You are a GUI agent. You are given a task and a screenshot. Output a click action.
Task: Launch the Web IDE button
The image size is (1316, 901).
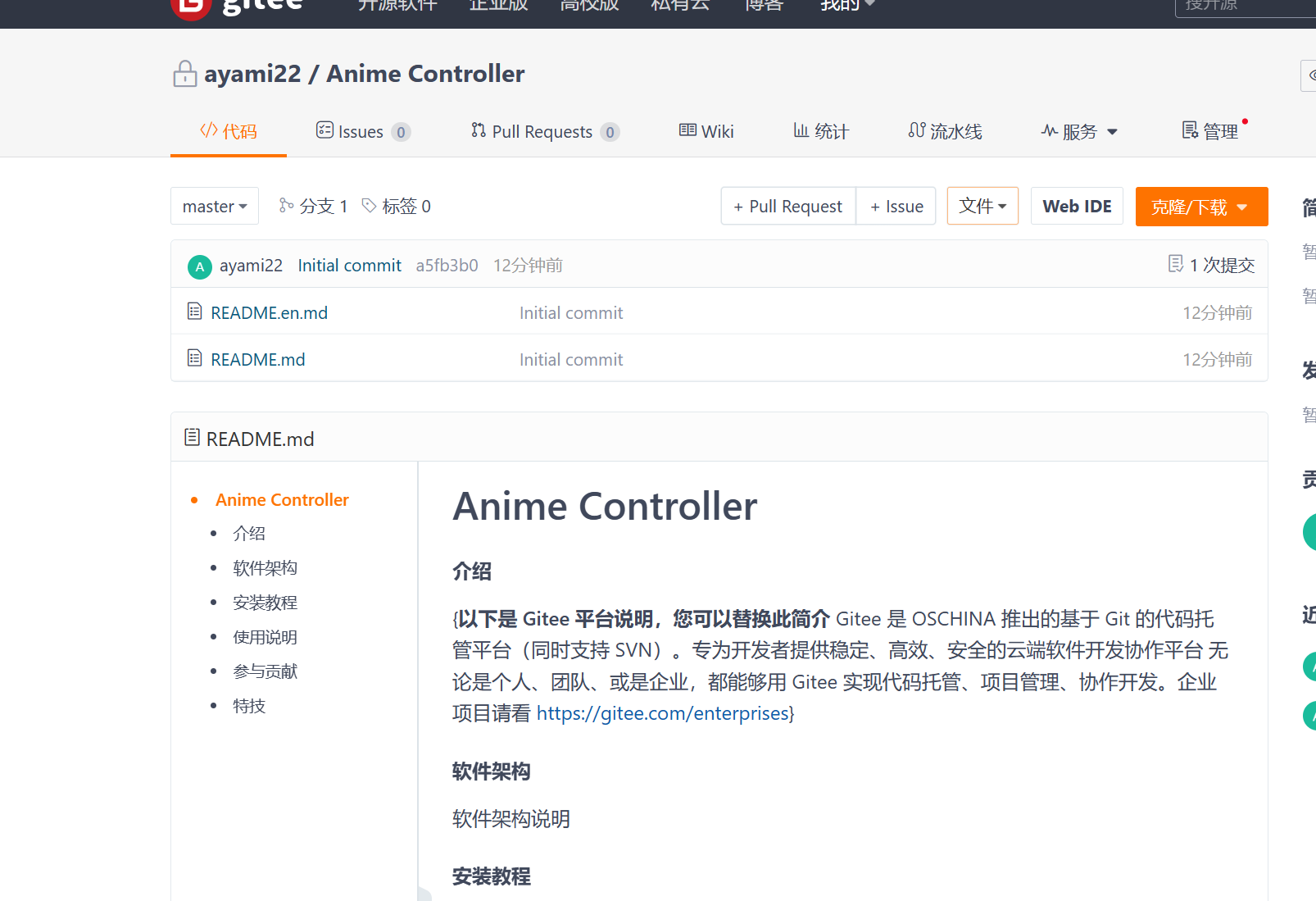1077,207
